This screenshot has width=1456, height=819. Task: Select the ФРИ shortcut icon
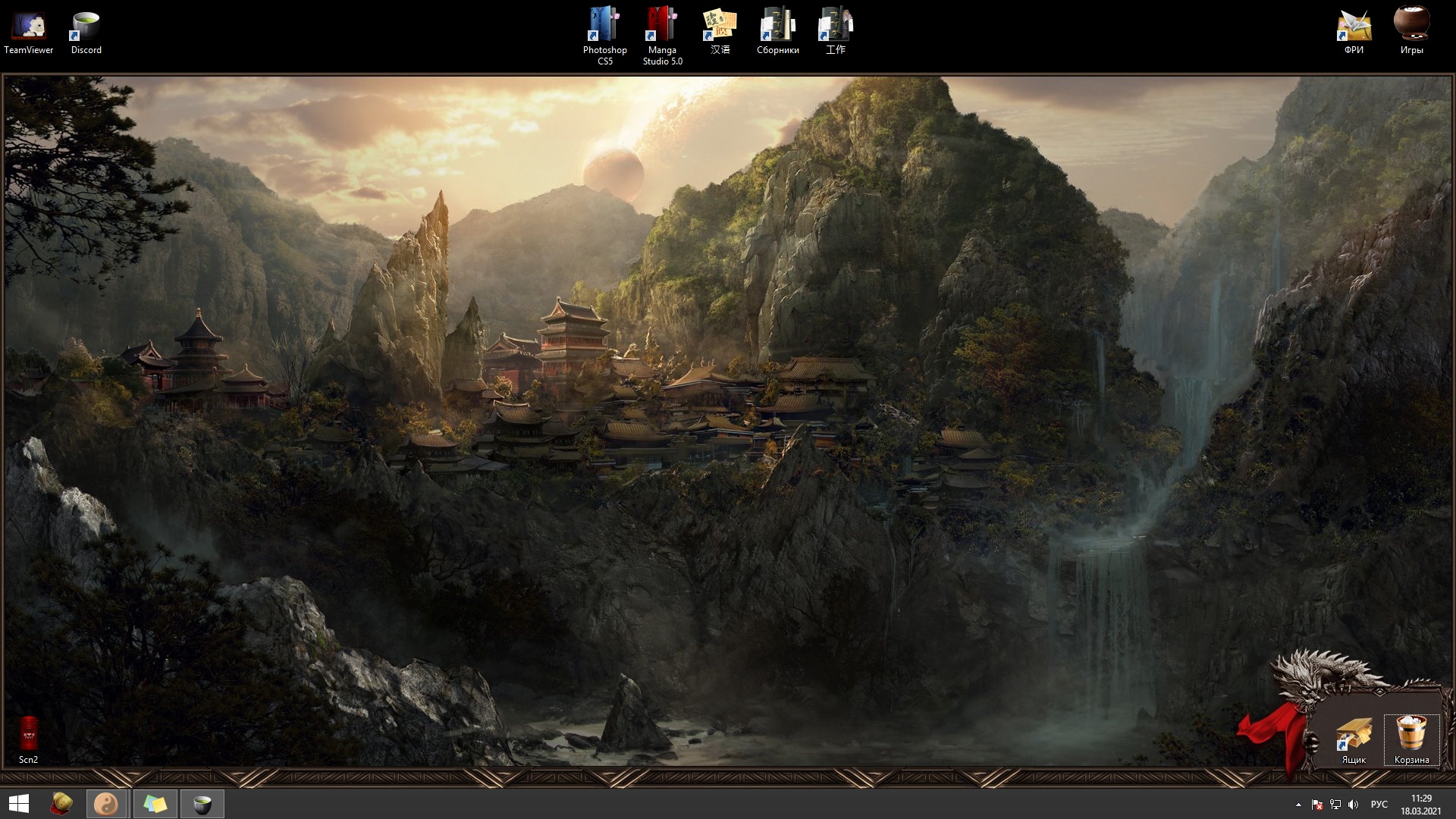coord(1354,33)
